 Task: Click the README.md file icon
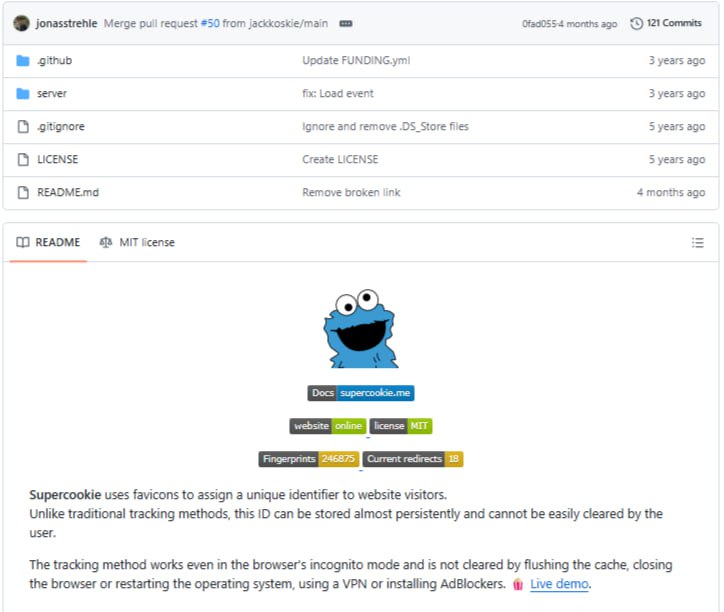click(23, 192)
